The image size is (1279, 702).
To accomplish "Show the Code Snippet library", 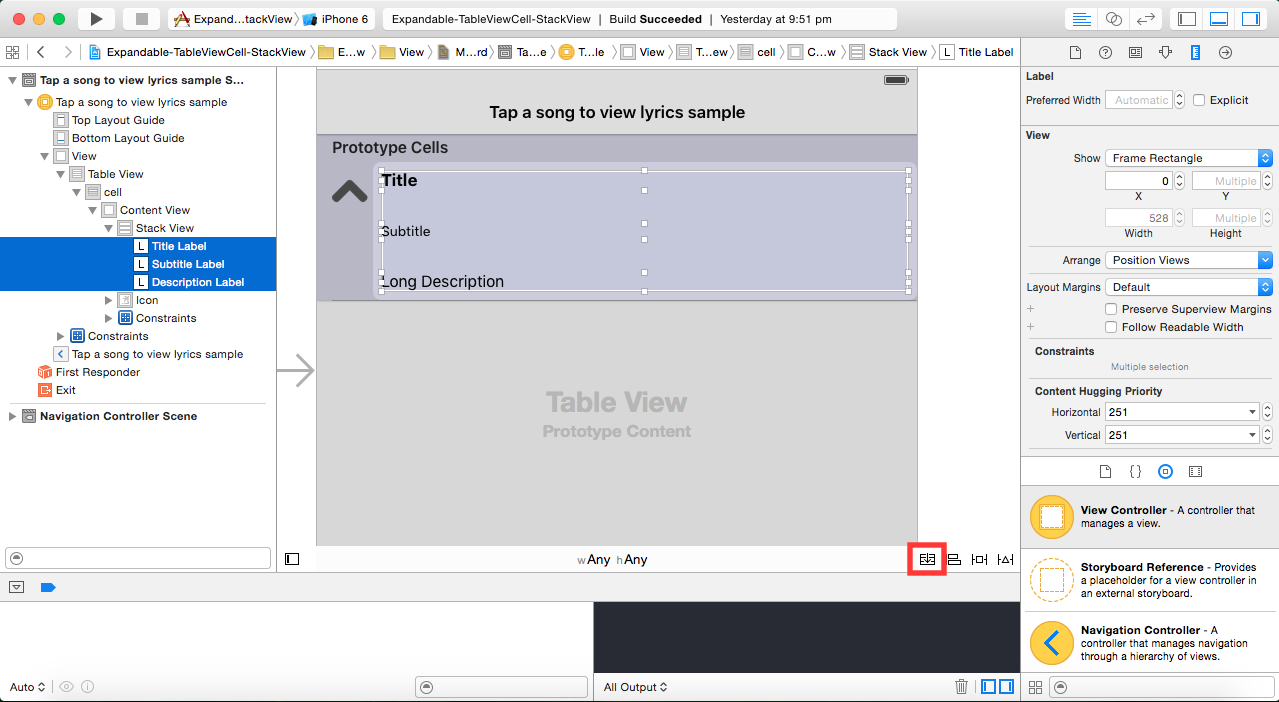I will [1135, 471].
